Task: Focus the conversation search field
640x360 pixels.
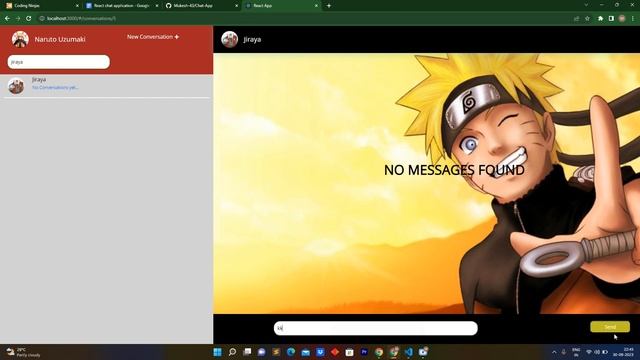Action: tap(59, 62)
